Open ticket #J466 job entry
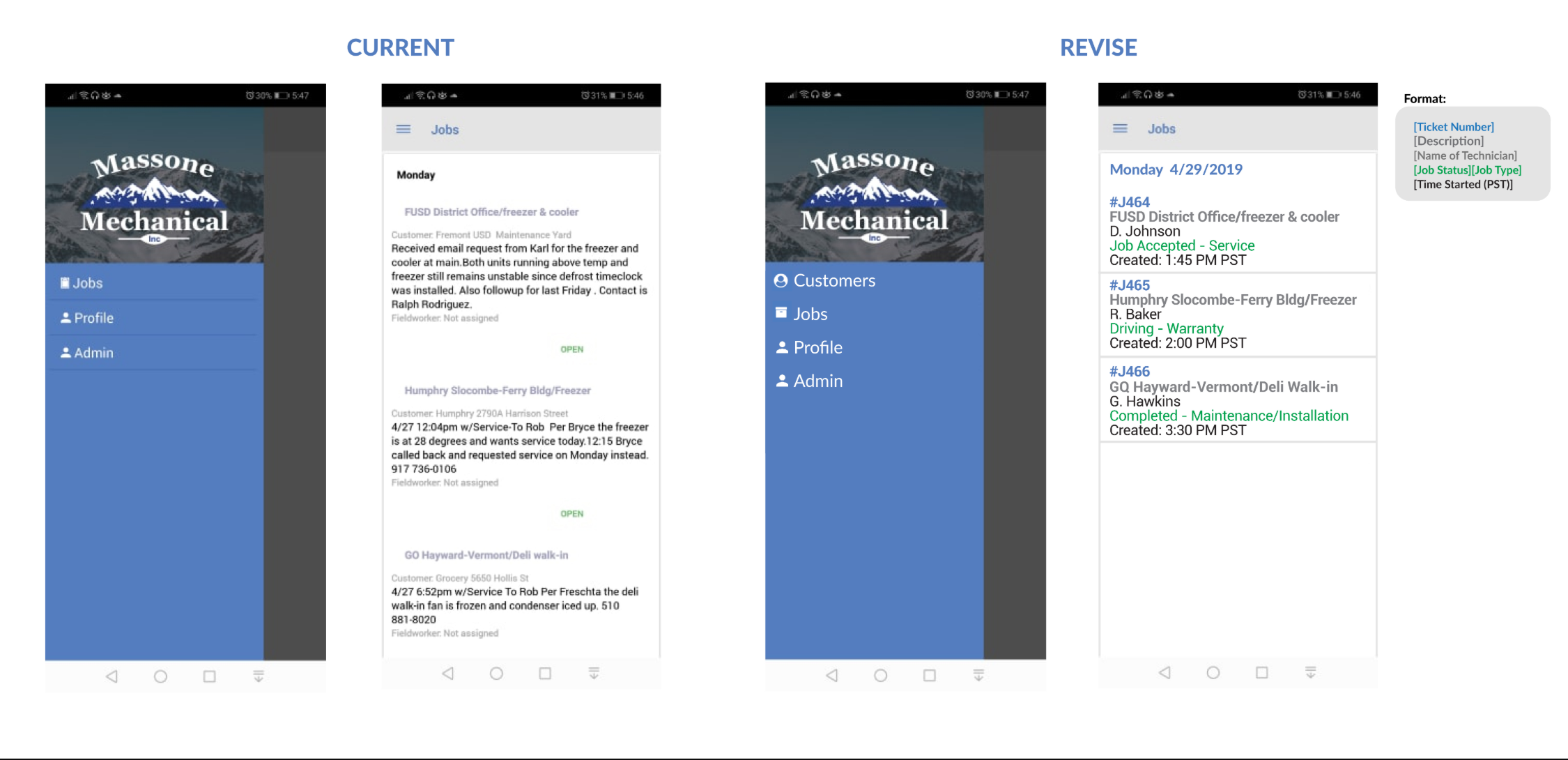Image resolution: width=1568 pixels, height=760 pixels. coord(1129,372)
